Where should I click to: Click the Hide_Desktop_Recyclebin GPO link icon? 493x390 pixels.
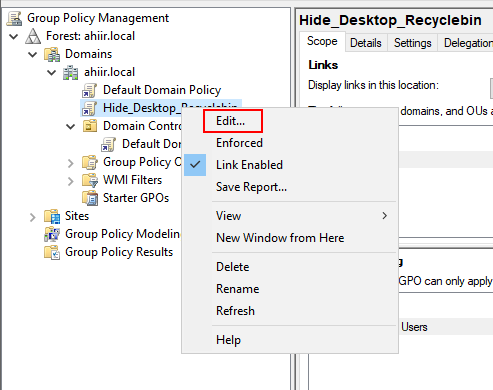coord(90,108)
